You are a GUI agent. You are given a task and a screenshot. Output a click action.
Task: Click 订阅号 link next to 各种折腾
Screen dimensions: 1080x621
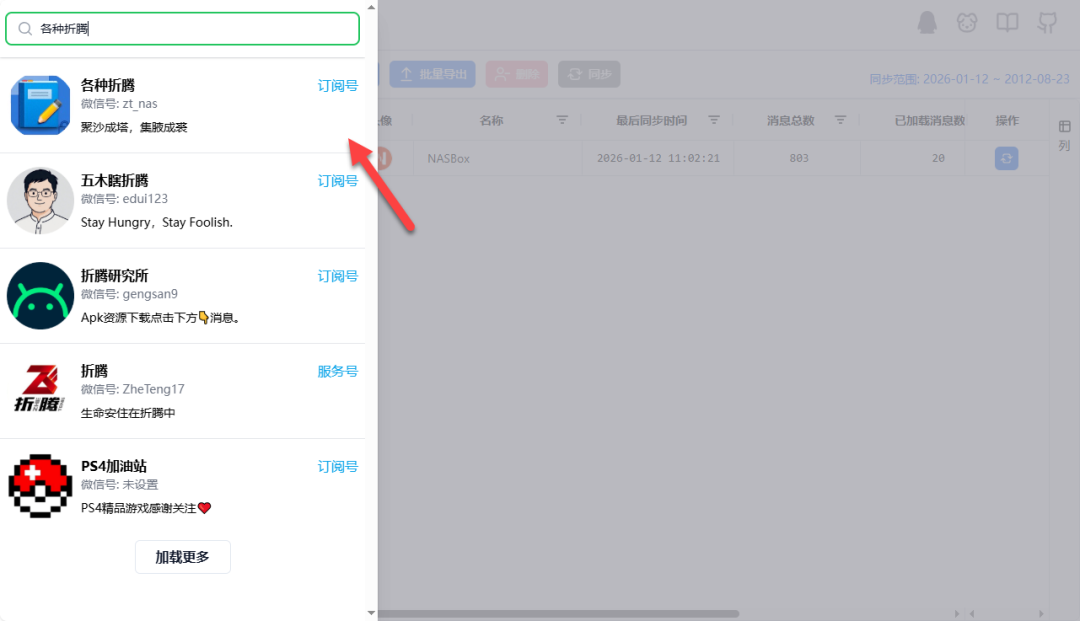tap(337, 85)
